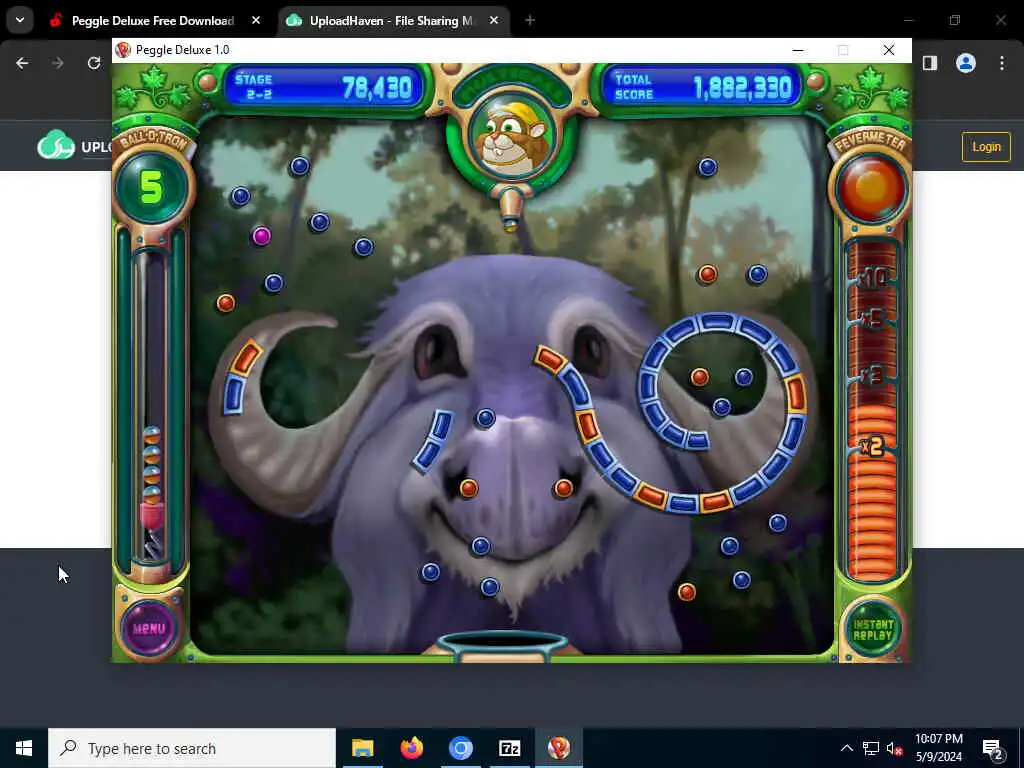Reload the browser page

[x=94, y=63]
